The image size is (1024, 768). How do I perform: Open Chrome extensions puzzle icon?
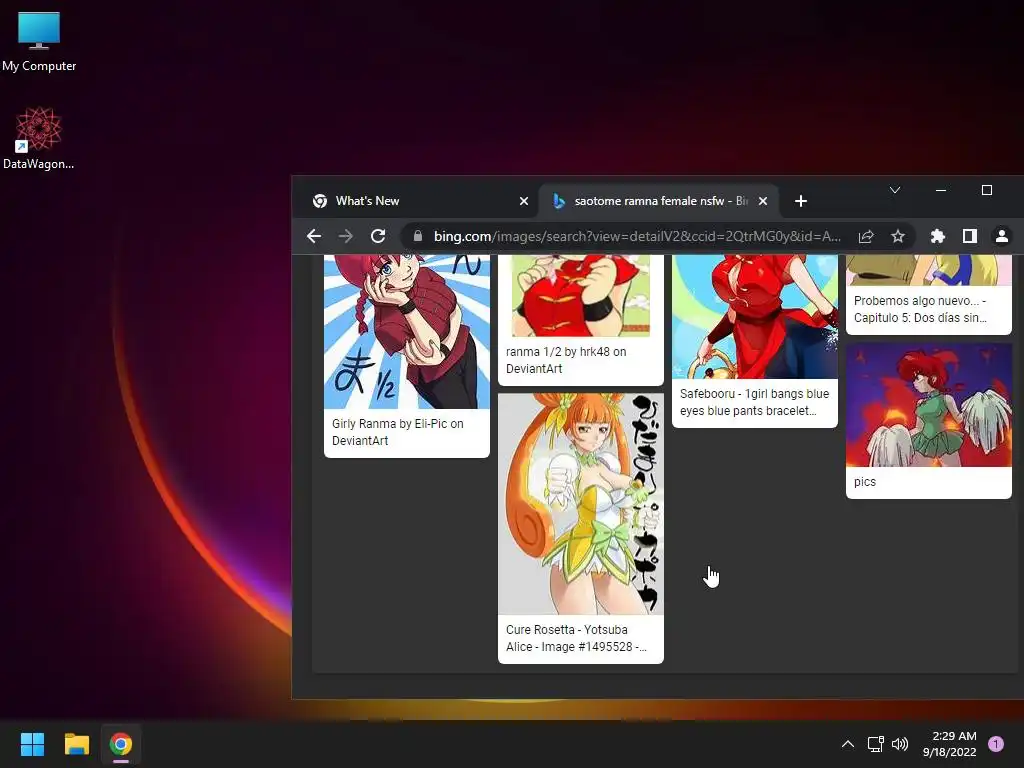[x=938, y=236]
